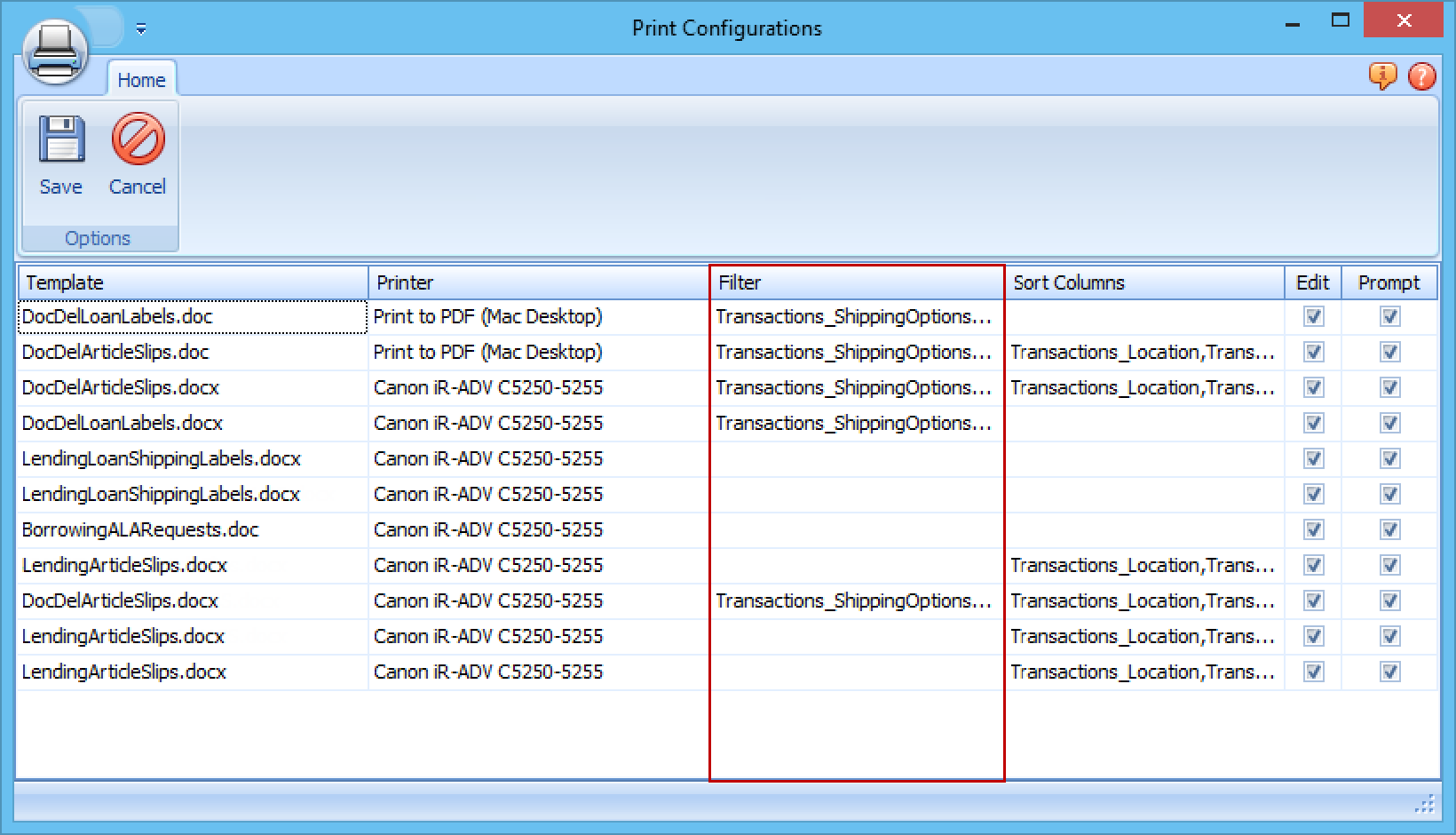Uncheck Edit box for BorrowingALARequests.doc
1456x835 pixels.
click(1313, 530)
